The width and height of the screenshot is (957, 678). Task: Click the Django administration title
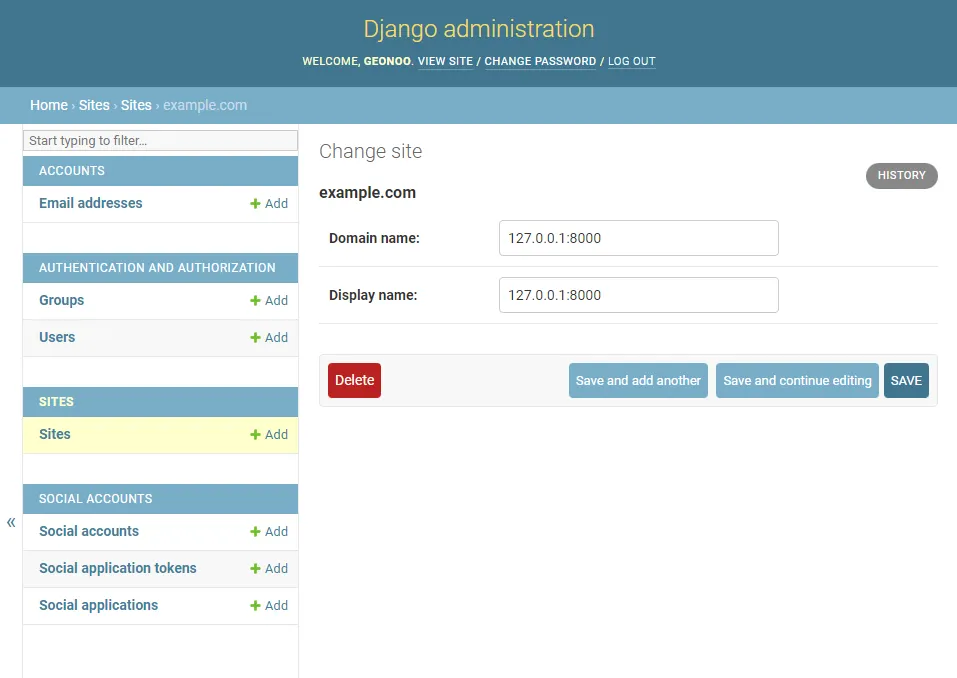tap(478, 29)
